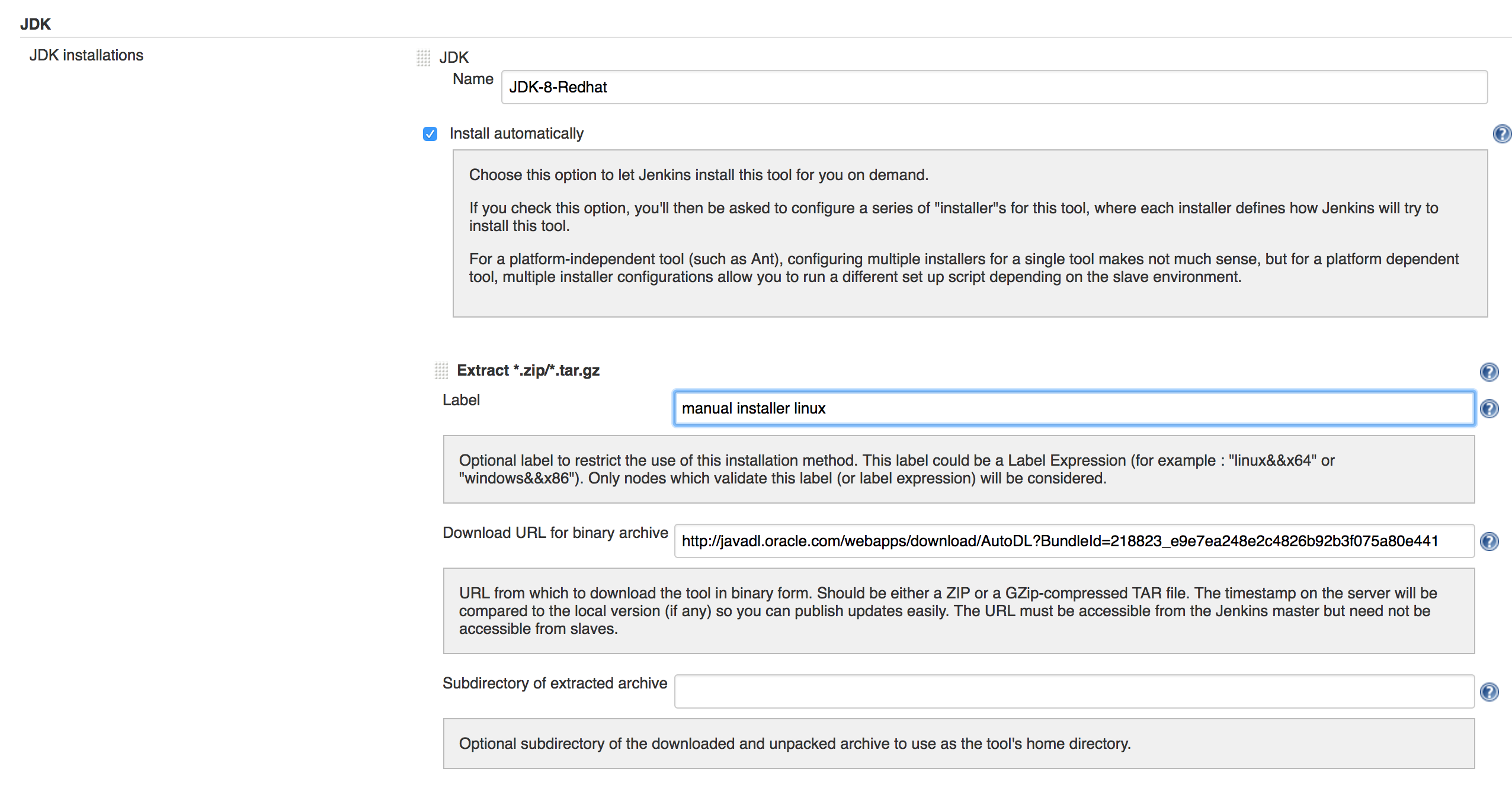Click the drag handle beside Extract *.zip/*.tar.gz

[x=440, y=370]
